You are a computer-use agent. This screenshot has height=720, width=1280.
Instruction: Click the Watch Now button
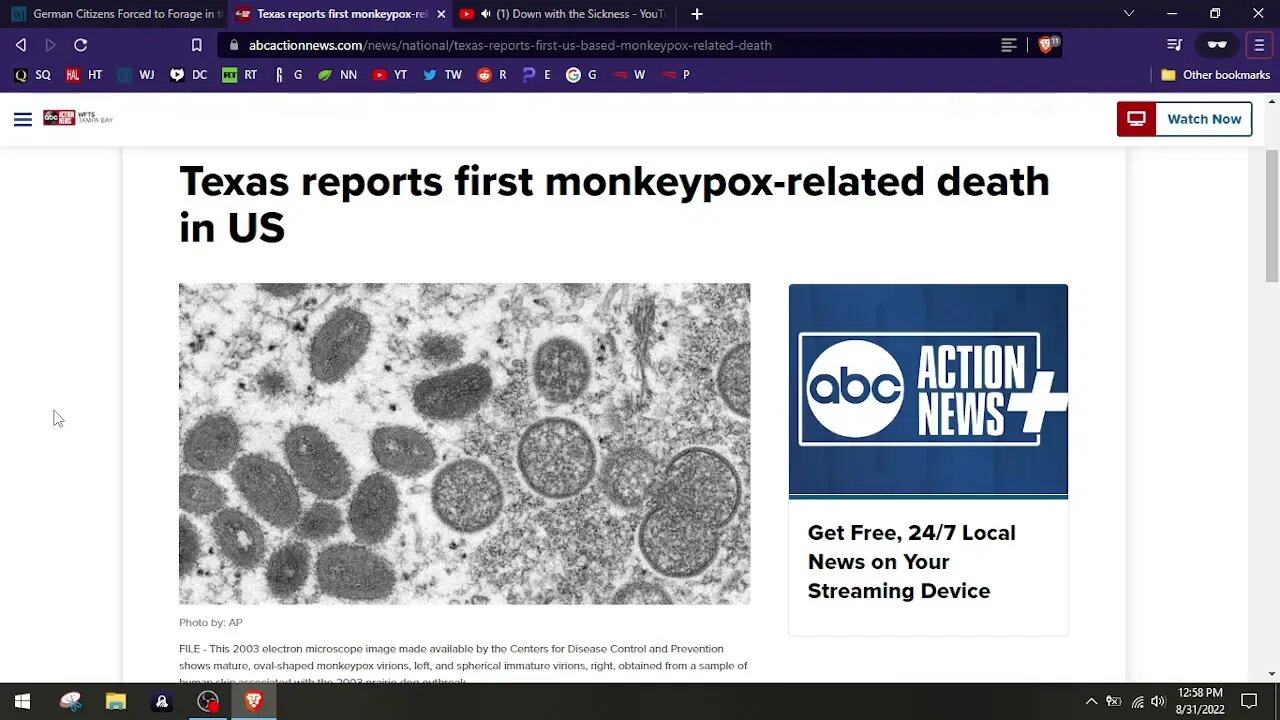click(x=1184, y=119)
